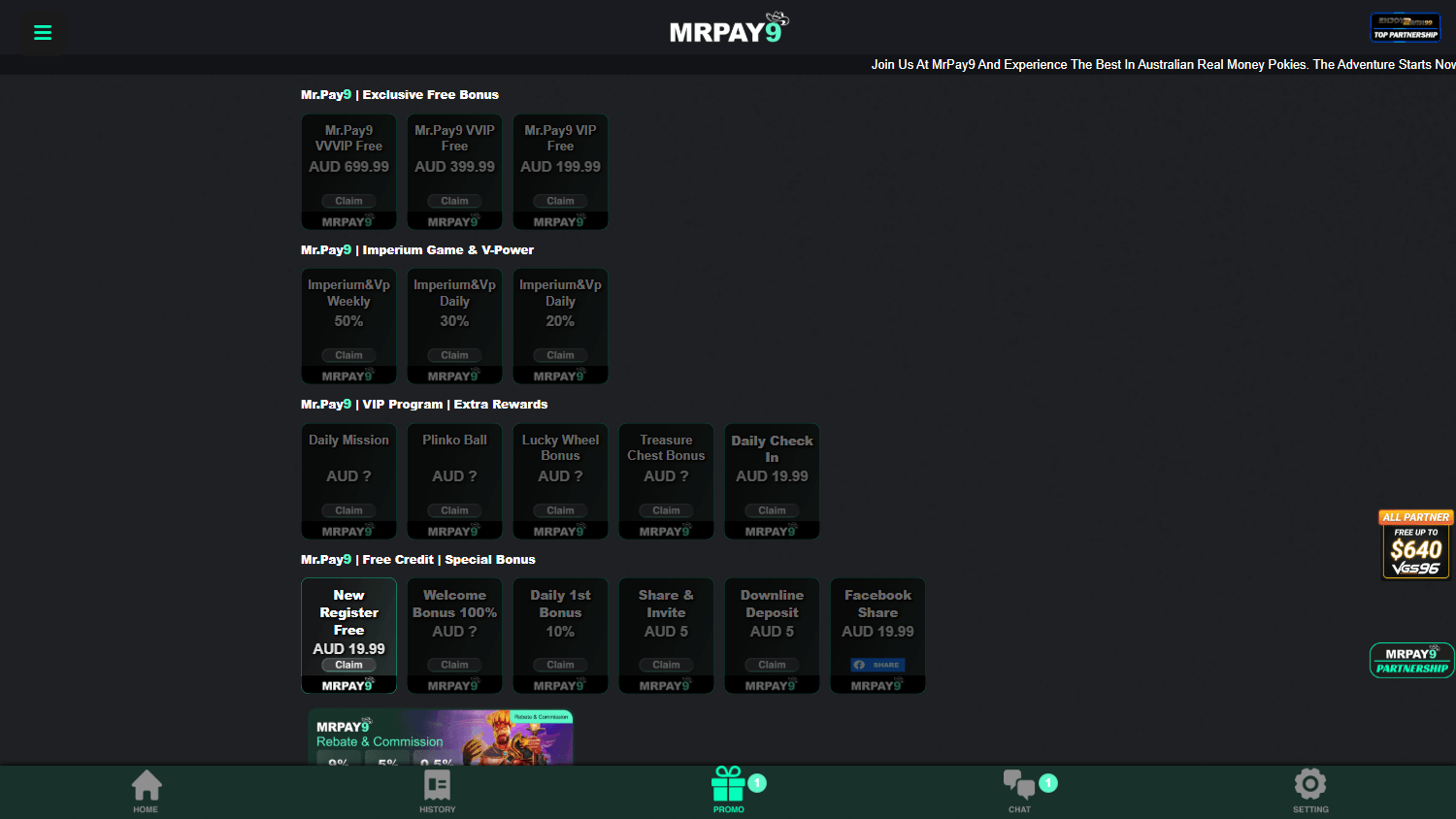The image size is (1456, 819).
Task: Open Setting gear in bottom bar
Action: pyautogui.click(x=1310, y=791)
